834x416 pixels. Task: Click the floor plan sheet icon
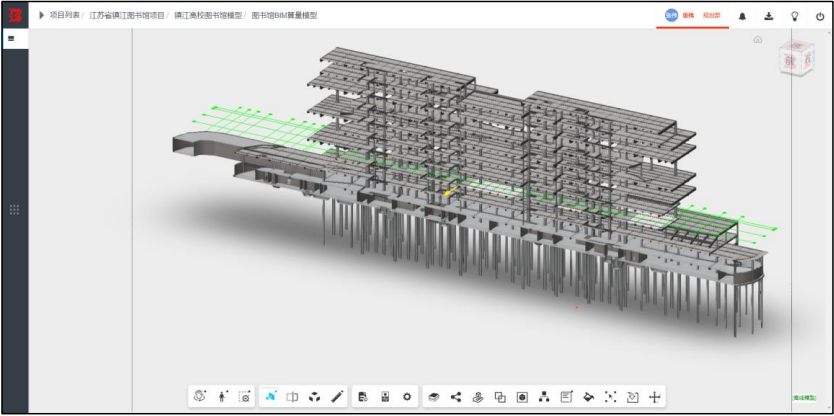(386, 396)
